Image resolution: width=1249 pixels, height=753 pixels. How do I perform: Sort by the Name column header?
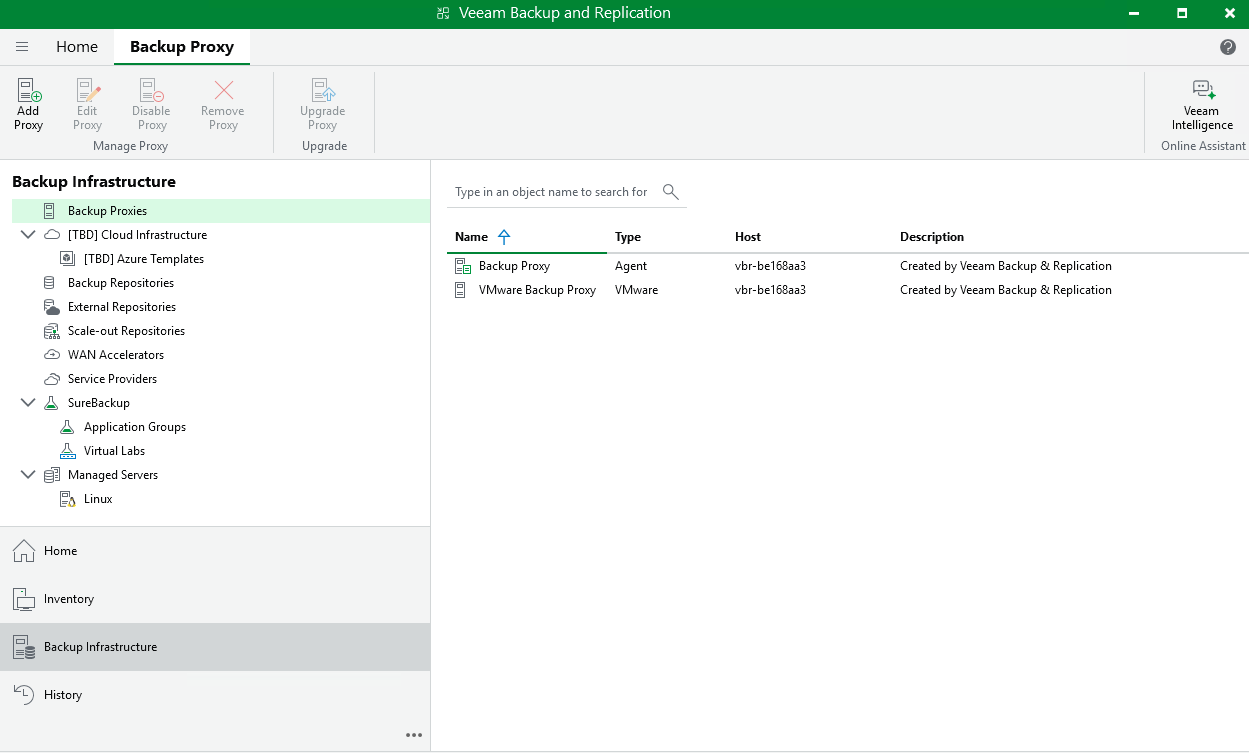pos(471,237)
